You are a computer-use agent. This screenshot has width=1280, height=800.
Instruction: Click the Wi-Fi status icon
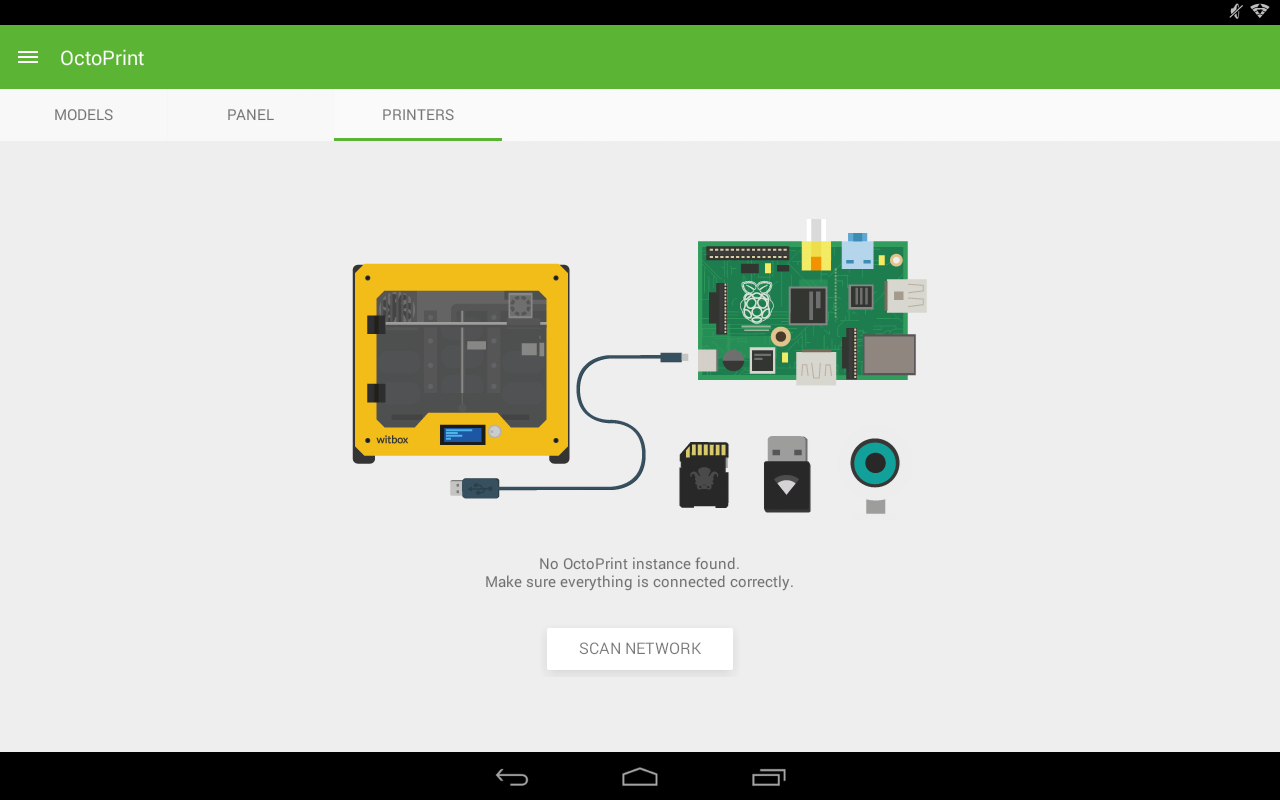(1260, 11)
